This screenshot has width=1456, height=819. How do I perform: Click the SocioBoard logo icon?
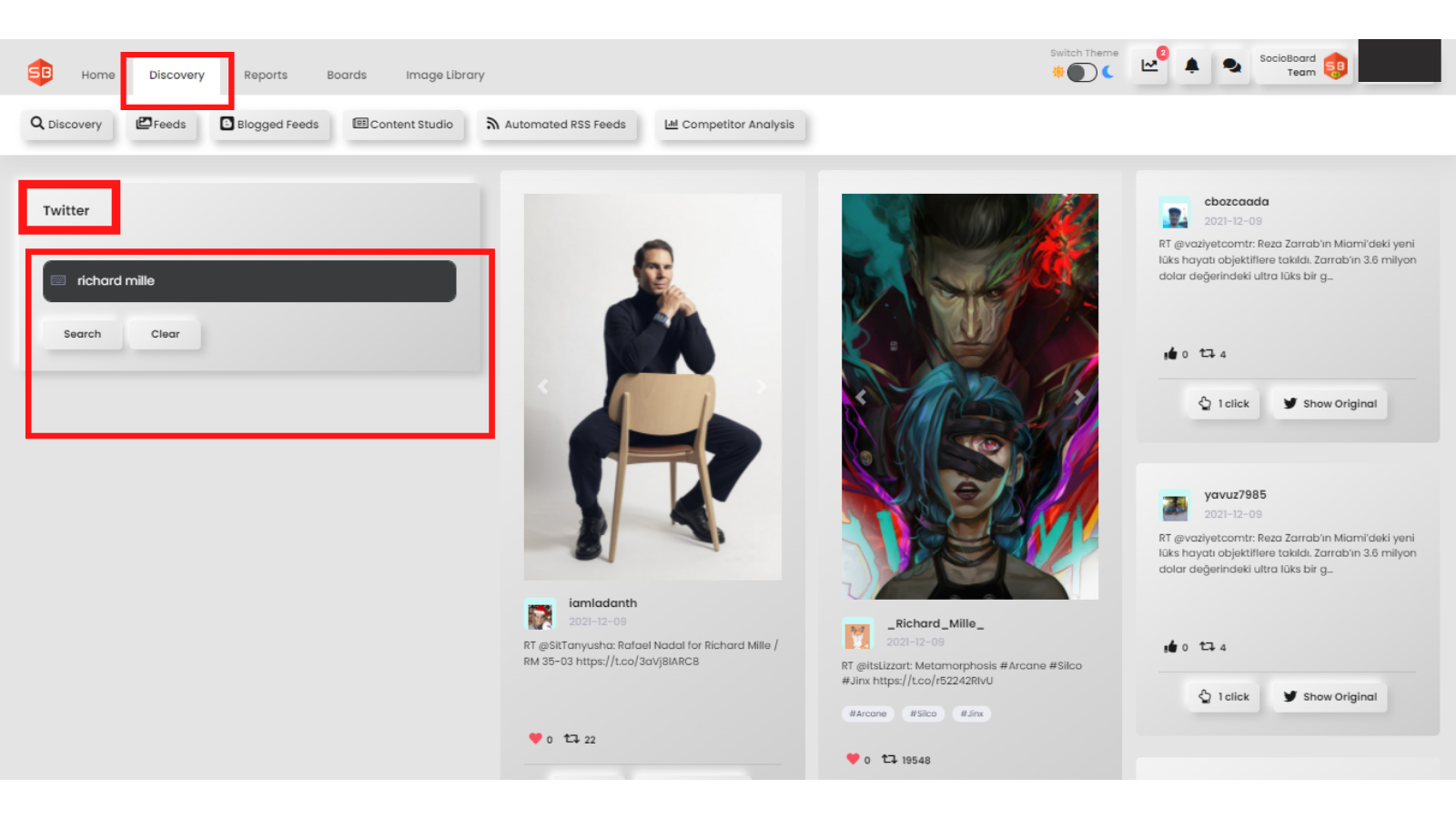click(x=40, y=73)
